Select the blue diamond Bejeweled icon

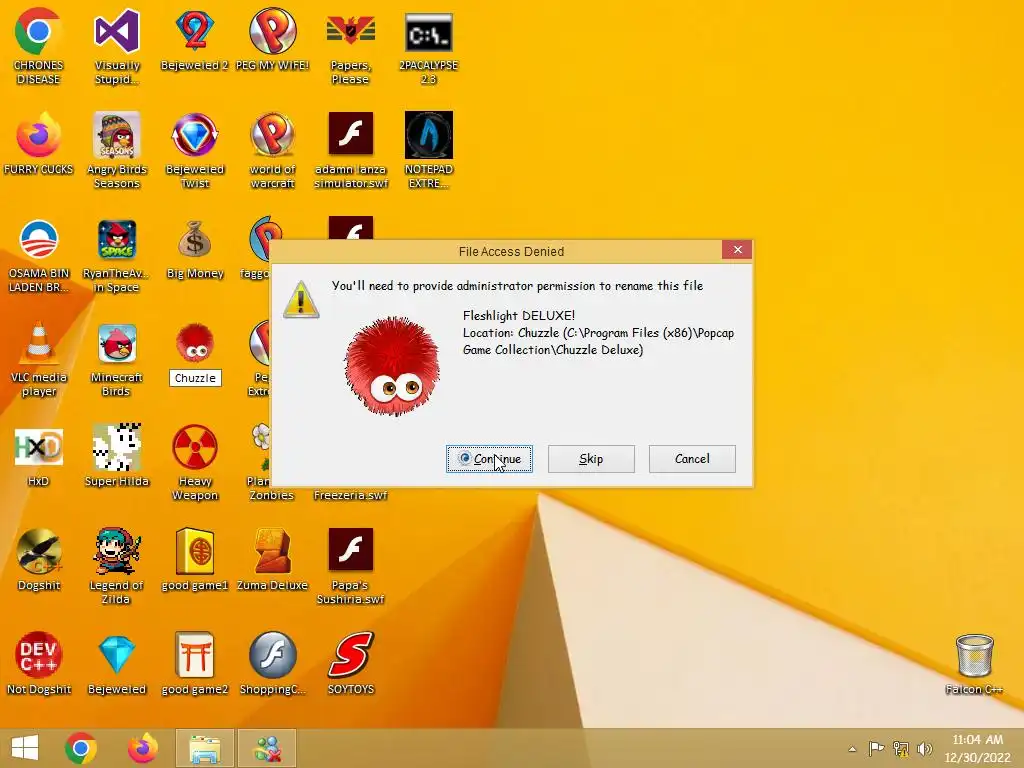pos(117,655)
